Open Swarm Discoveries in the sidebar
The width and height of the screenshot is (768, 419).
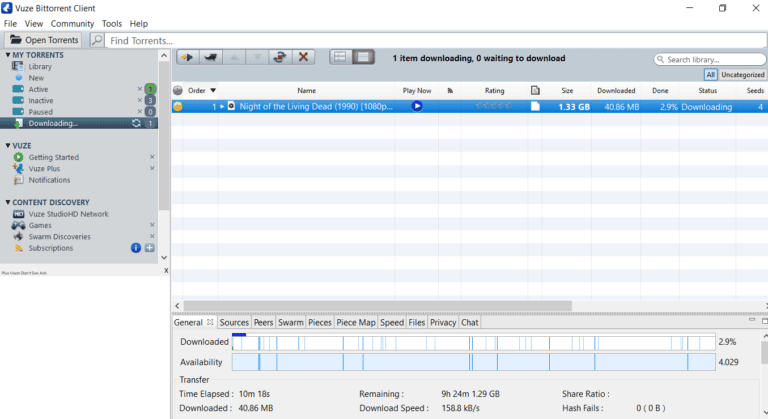(59, 237)
